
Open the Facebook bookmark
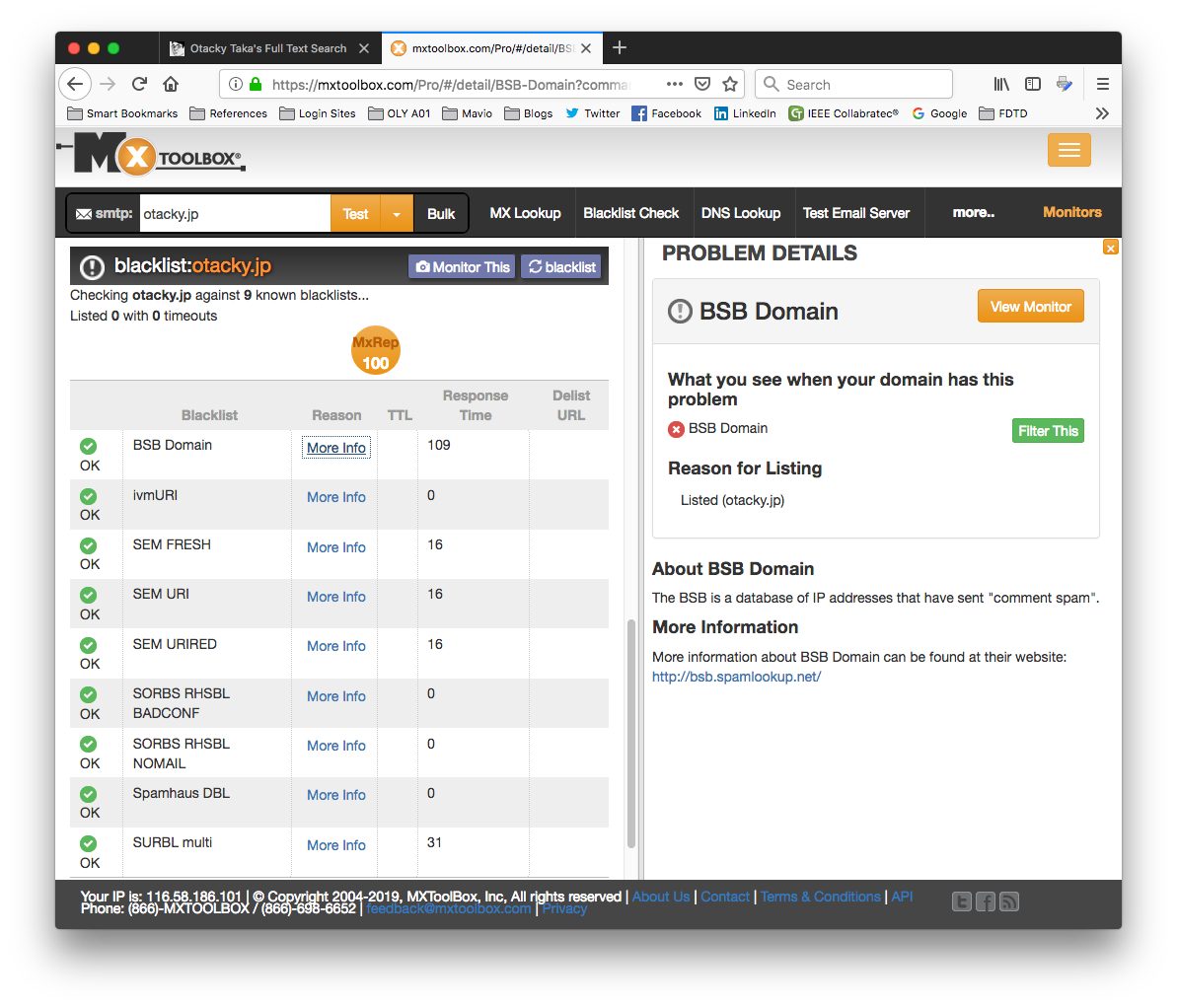[x=667, y=113]
